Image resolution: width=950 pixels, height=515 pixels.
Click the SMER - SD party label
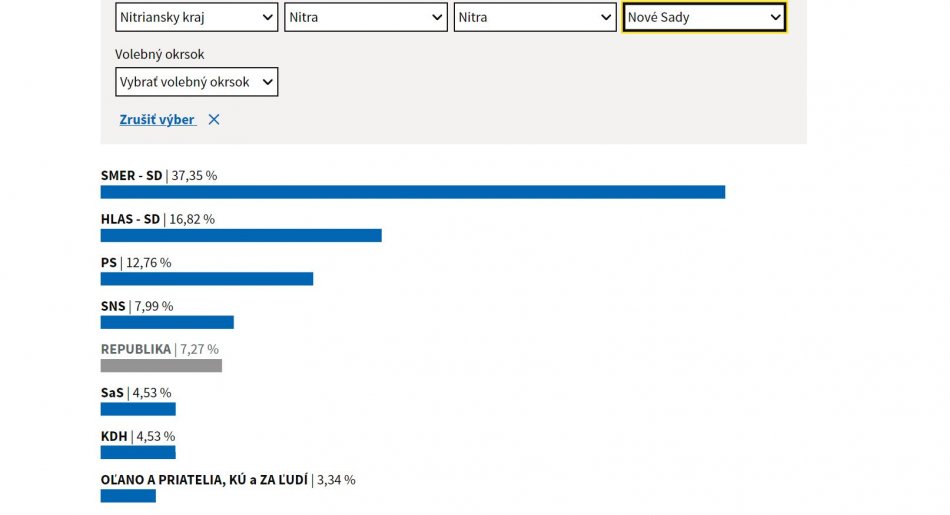(x=131, y=176)
